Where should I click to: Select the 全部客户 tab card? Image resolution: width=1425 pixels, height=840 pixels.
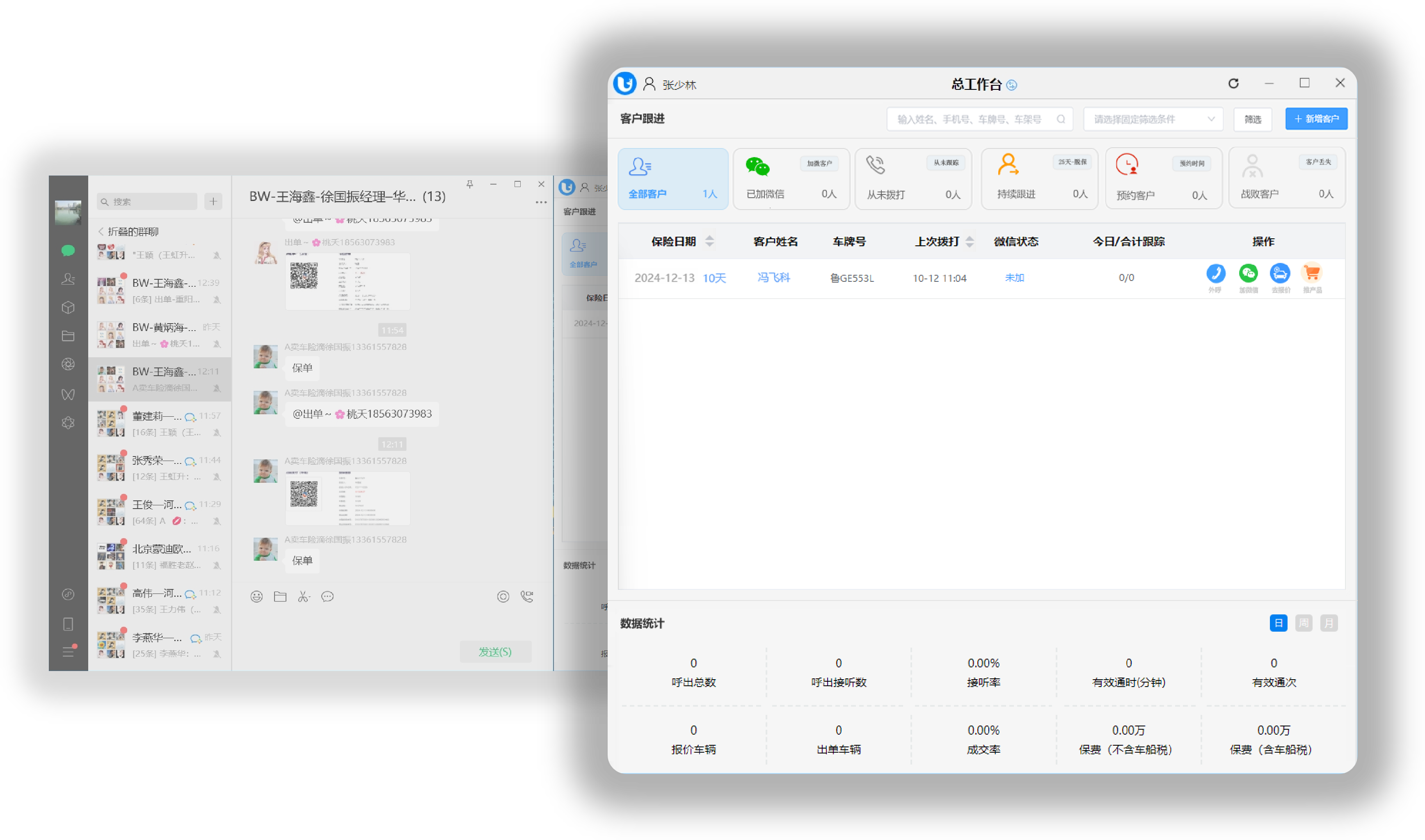click(x=672, y=179)
